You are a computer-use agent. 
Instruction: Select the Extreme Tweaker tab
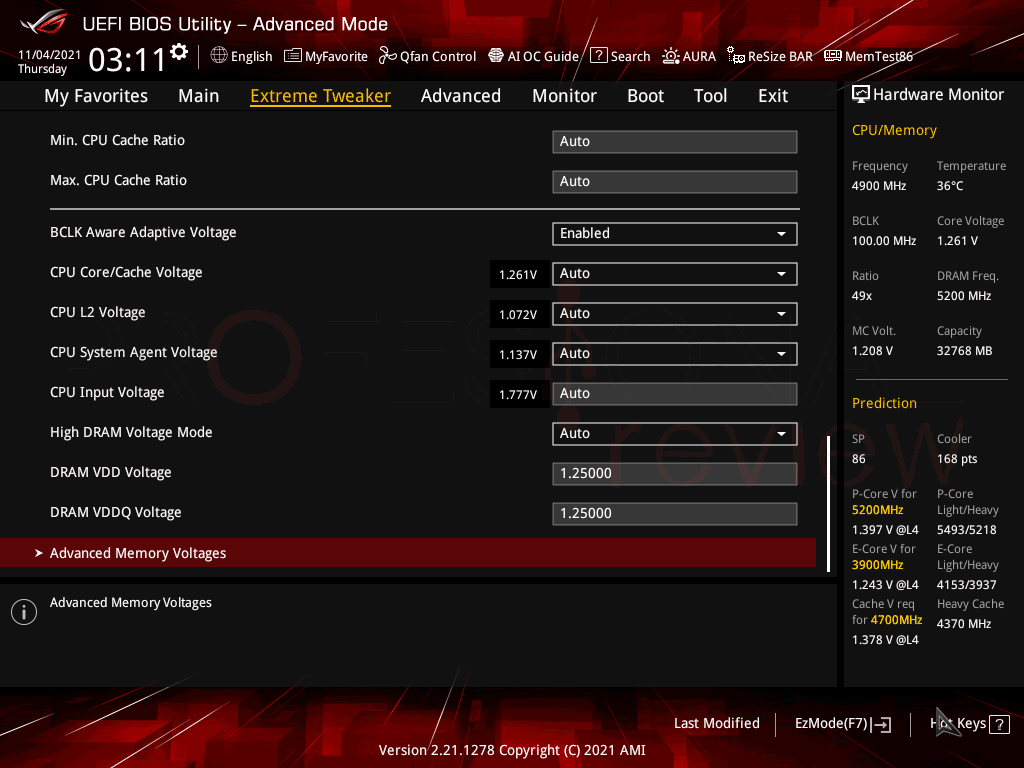(321, 96)
